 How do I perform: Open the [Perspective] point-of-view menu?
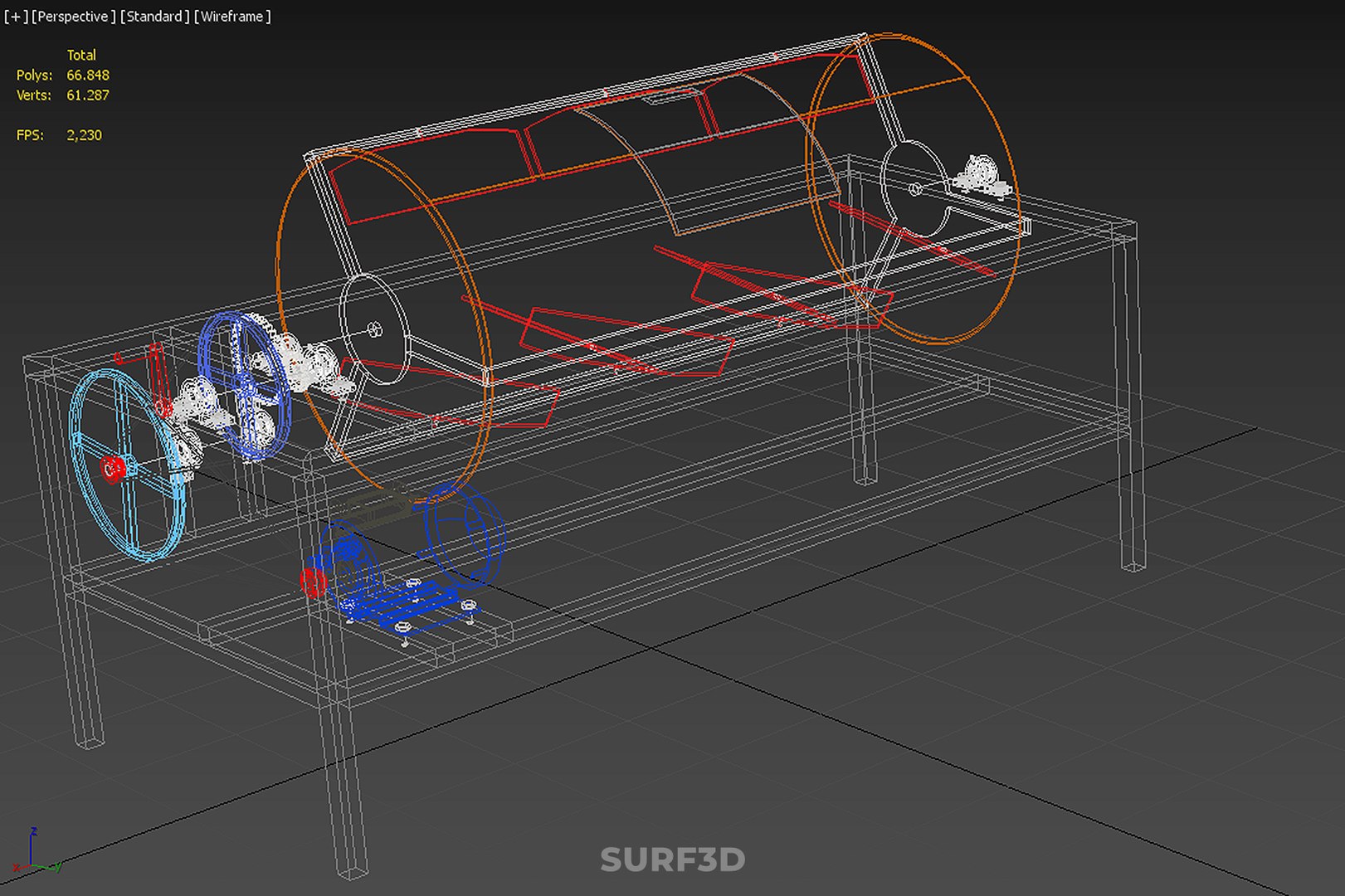(x=73, y=17)
